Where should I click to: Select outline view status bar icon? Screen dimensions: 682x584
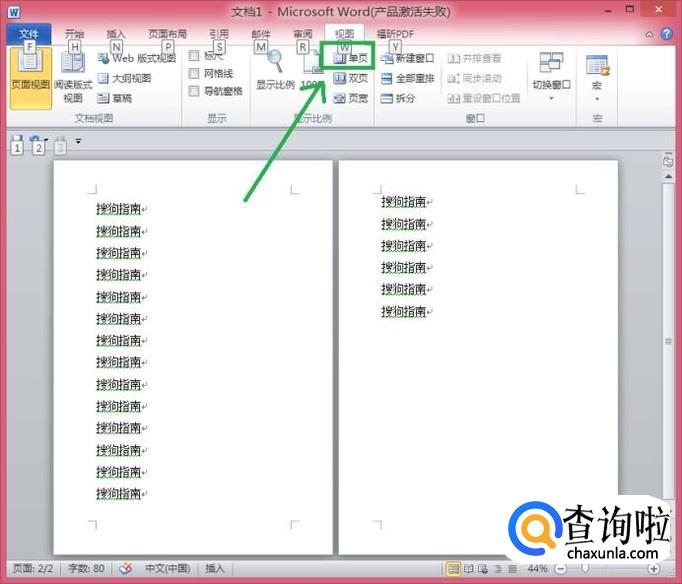coord(498,568)
